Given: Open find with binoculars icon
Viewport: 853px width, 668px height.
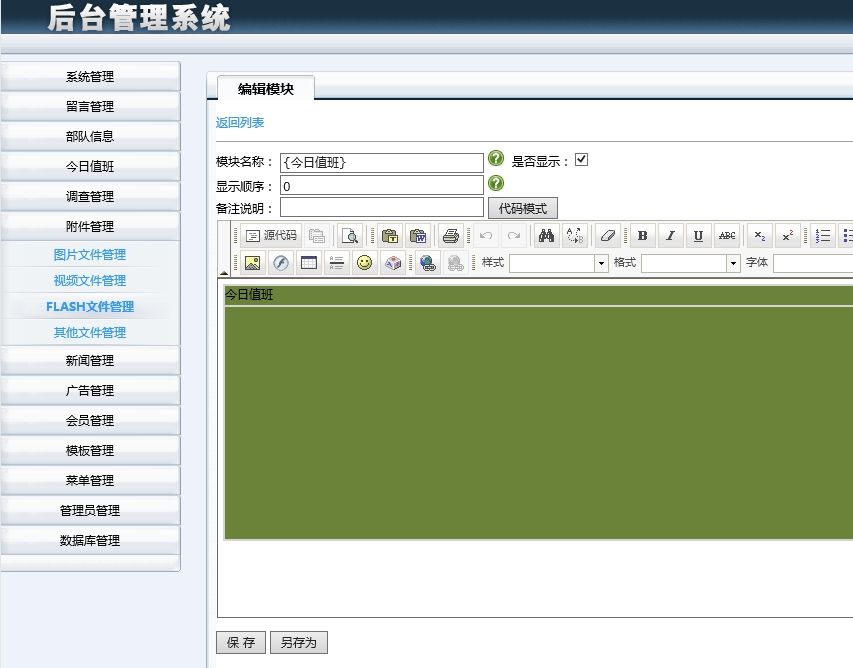Looking at the screenshot, I should 546,236.
